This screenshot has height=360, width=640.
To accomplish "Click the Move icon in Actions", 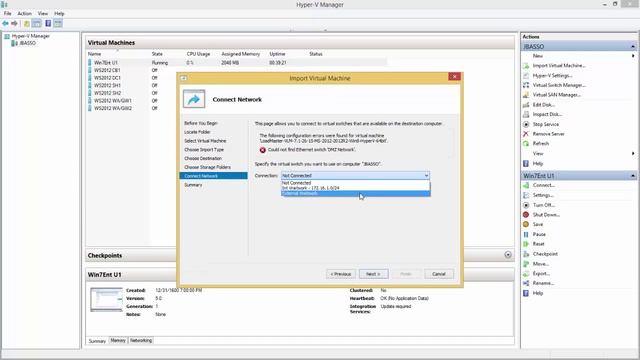I will click(526, 264).
